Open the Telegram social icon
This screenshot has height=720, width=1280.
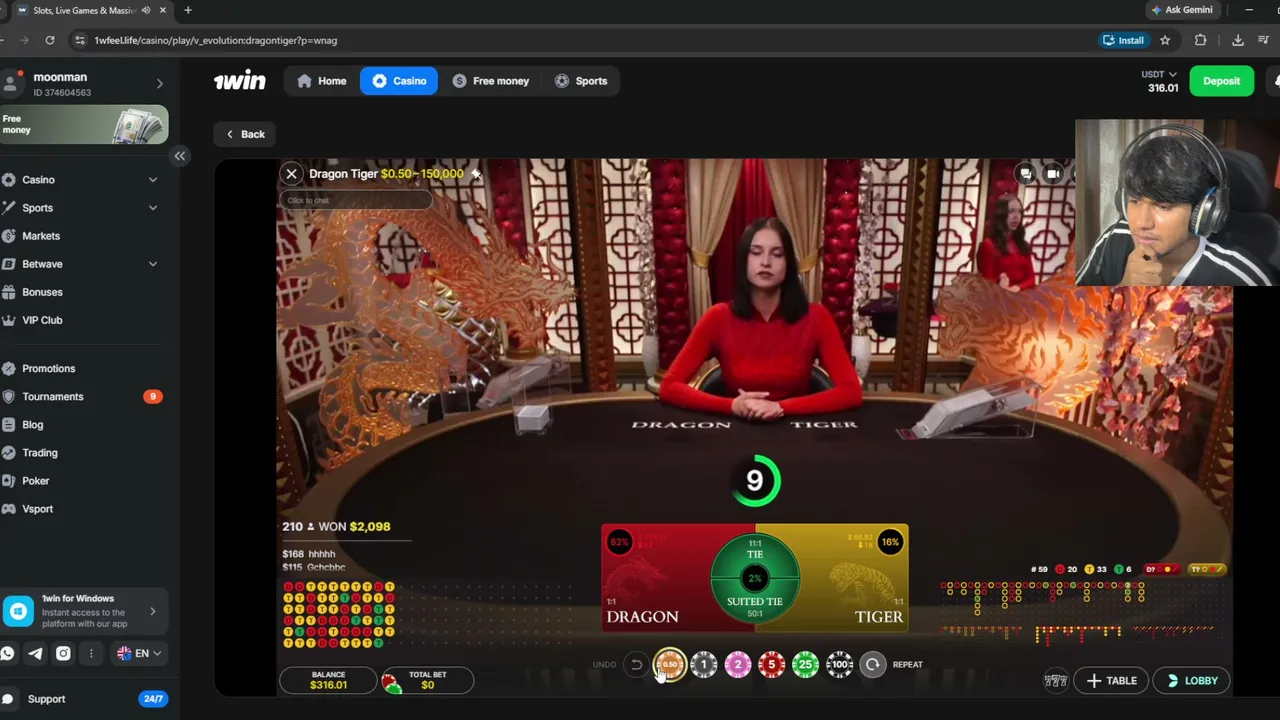coord(36,653)
